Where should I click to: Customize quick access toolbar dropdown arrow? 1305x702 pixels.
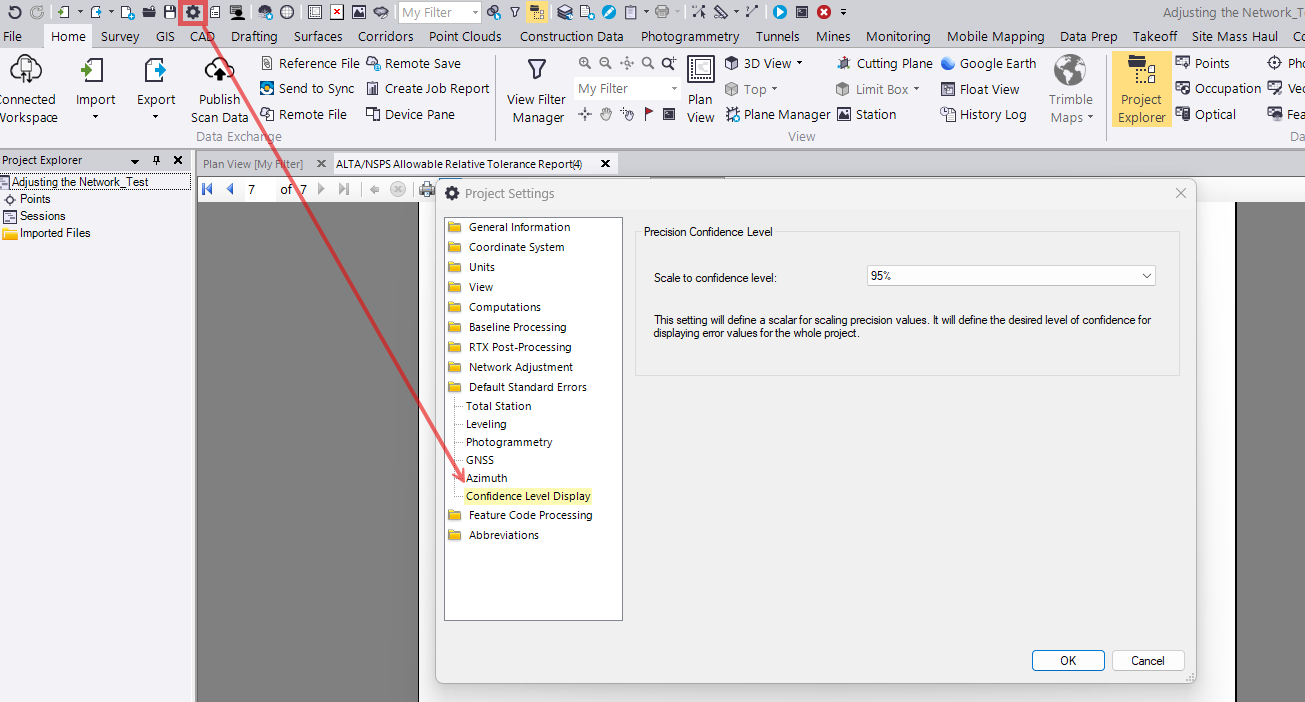click(x=844, y=12)
